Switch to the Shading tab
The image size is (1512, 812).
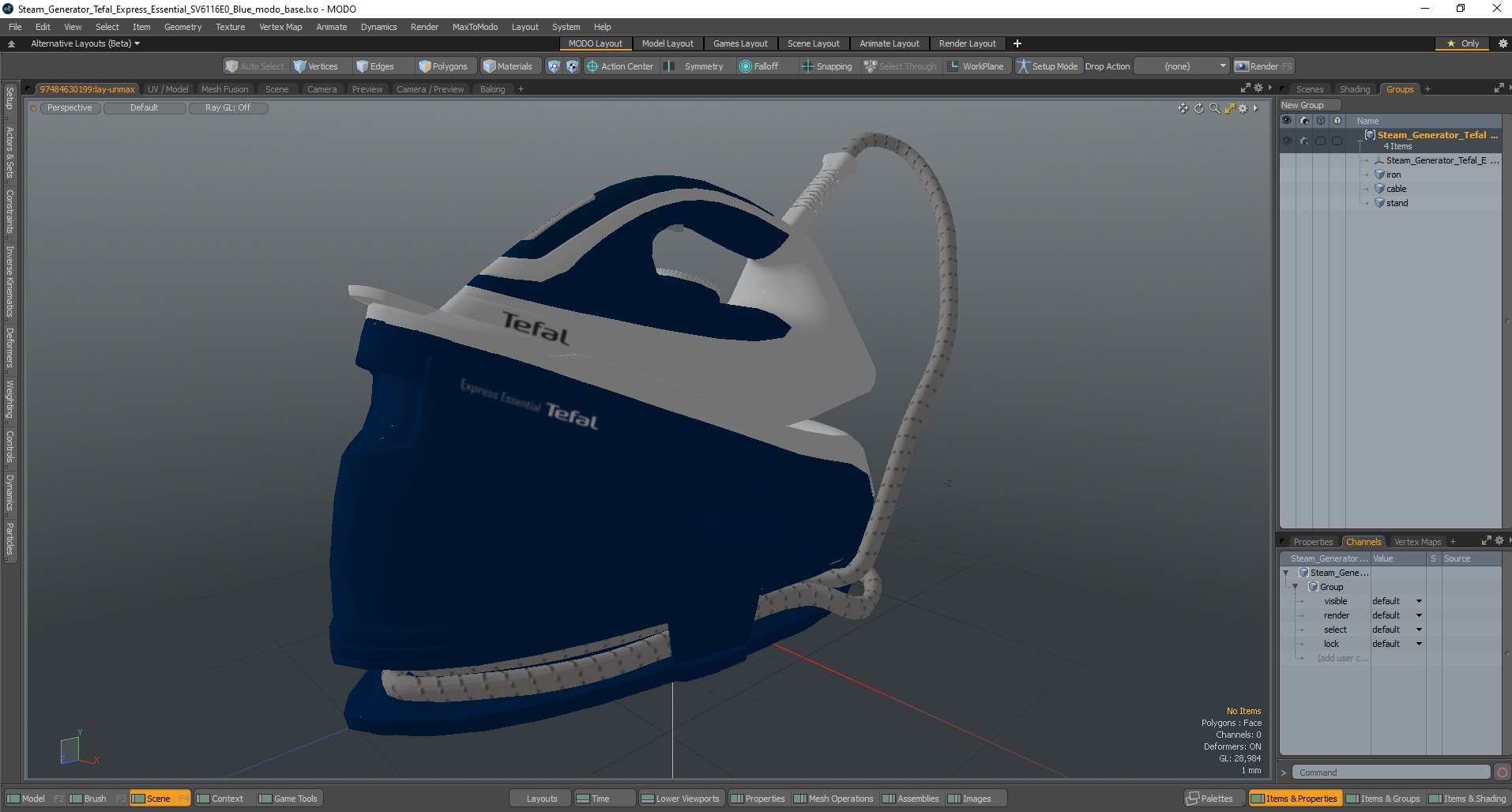click(x=1355, y=89)
